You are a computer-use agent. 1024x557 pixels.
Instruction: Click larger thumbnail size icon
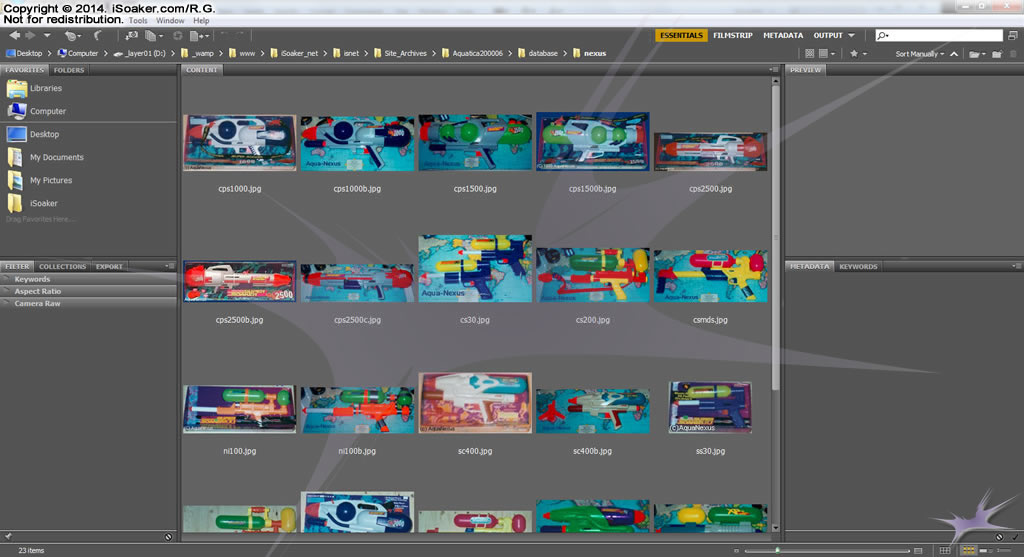918,550
